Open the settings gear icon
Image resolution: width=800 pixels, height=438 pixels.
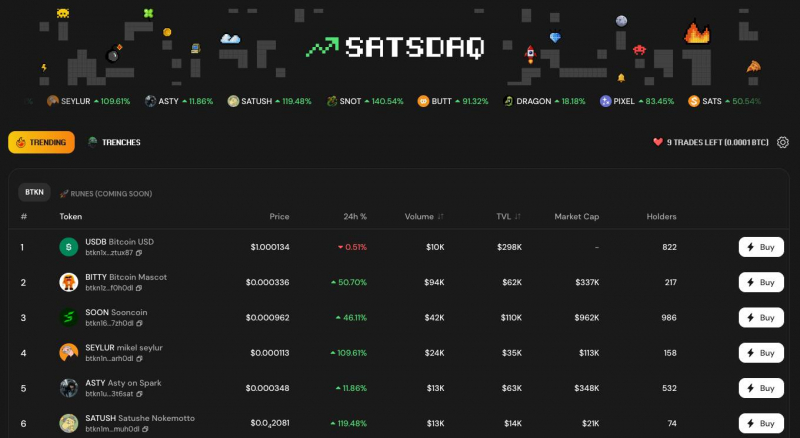(783, 142)
